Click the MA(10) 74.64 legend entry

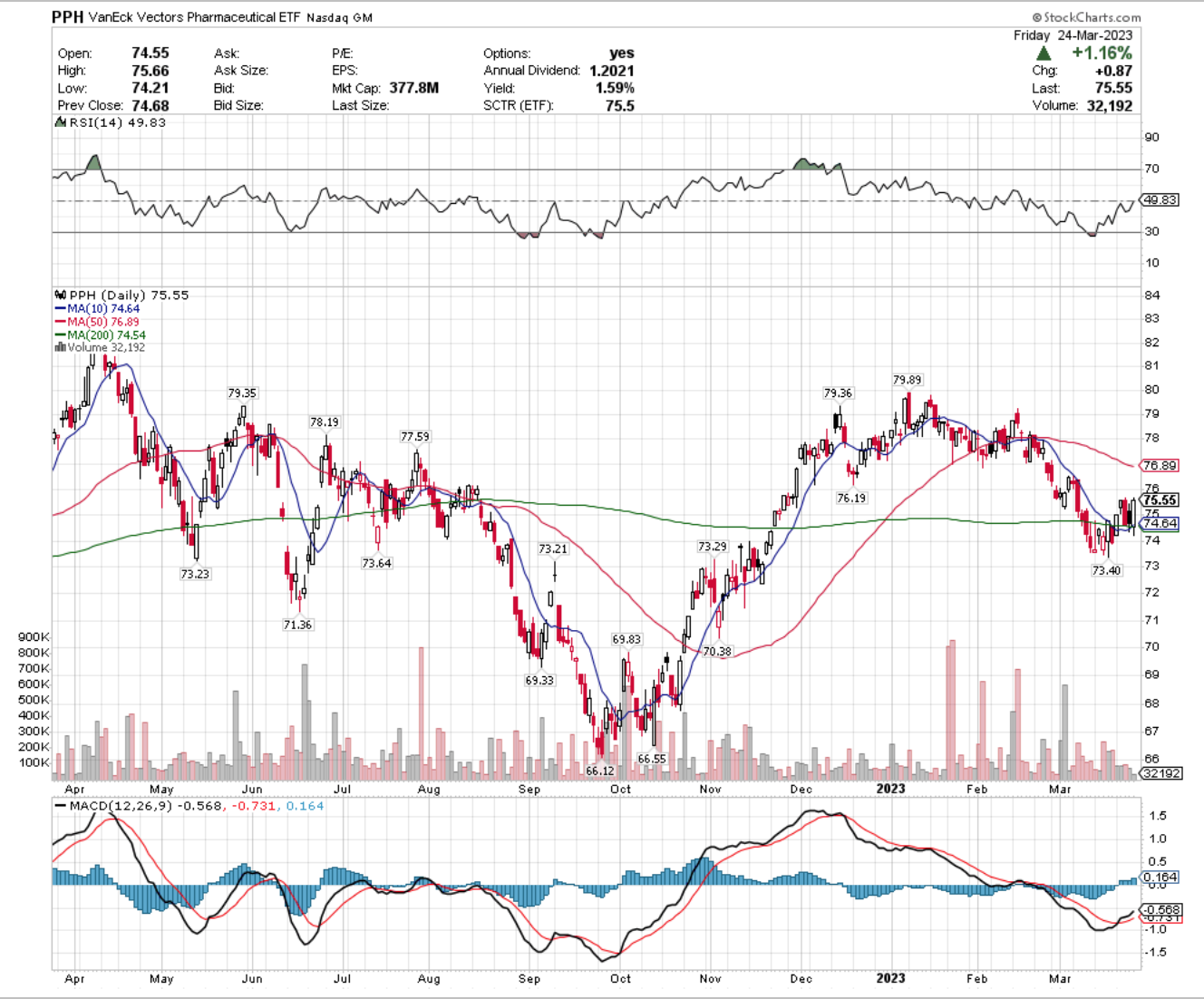tap(103, 308)
